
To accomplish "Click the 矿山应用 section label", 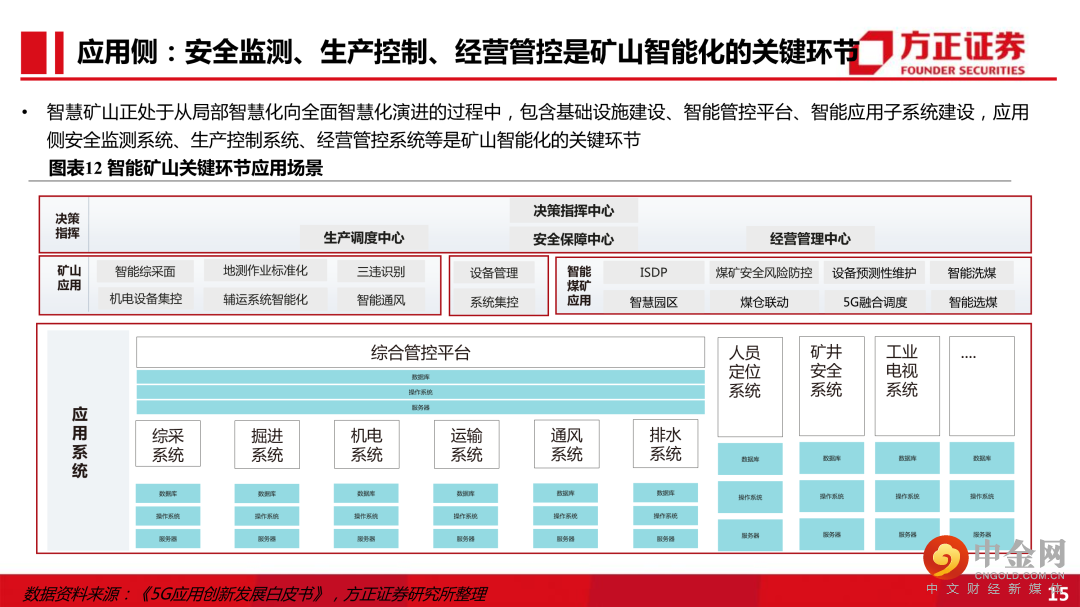I will coord(69,278).
